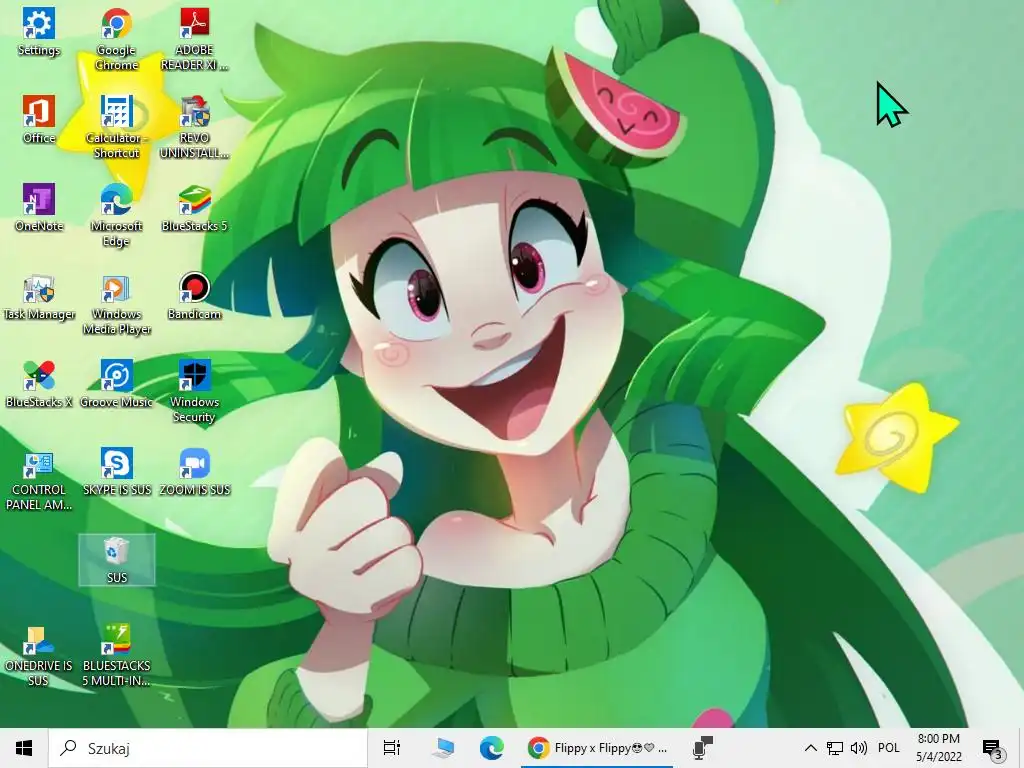Open the volume control tray icon
Viewport: 1024px width, 768px height.
(859, 748)
